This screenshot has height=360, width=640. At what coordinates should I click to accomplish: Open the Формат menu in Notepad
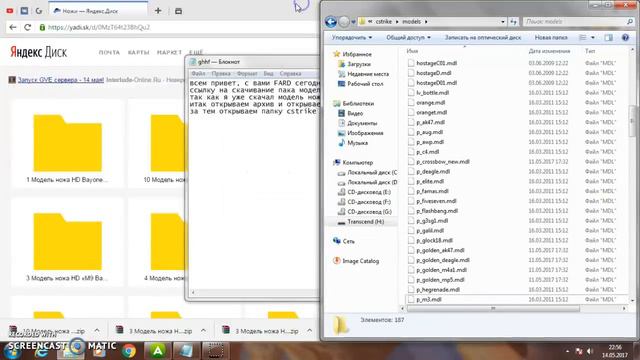247,73
